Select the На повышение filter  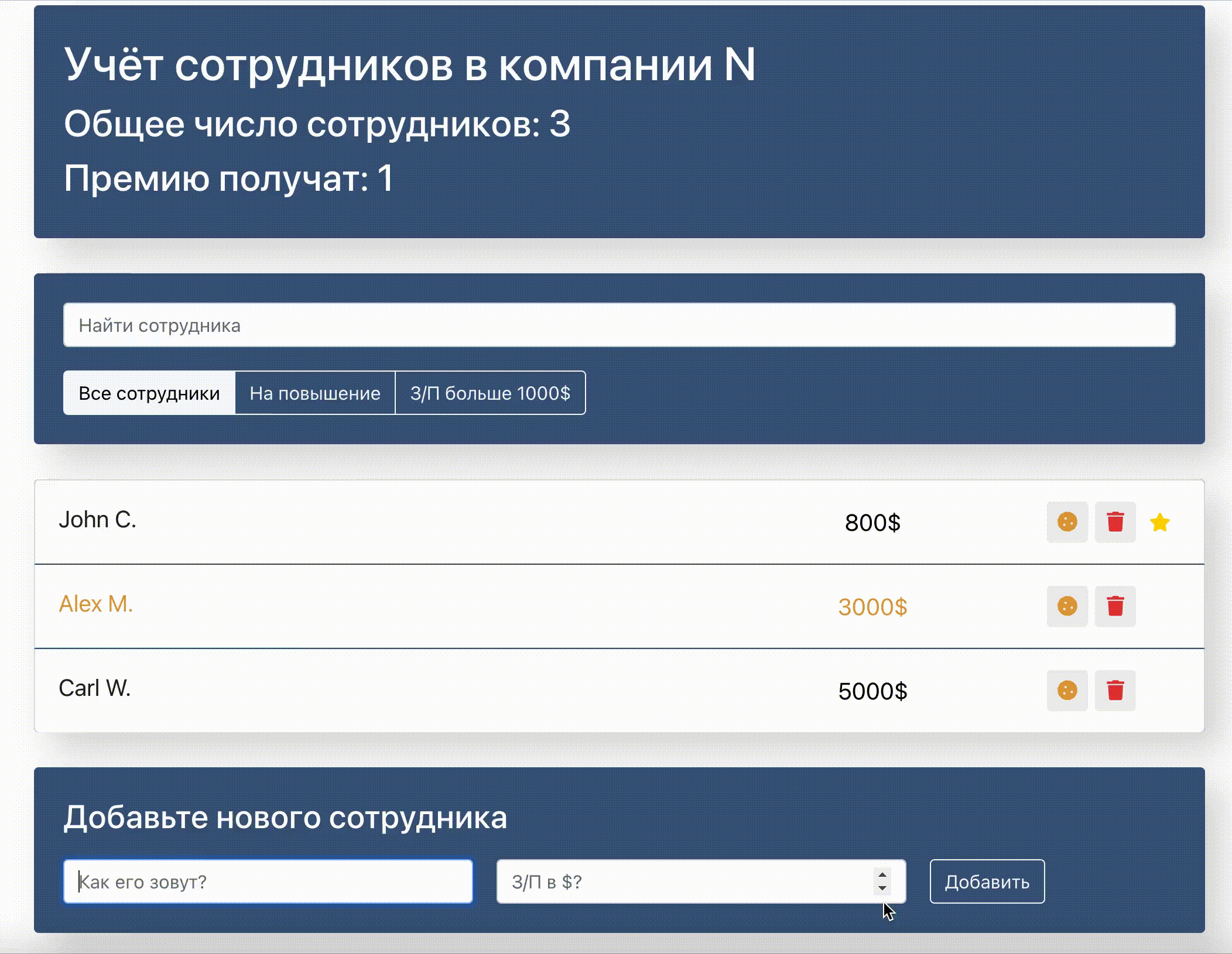[x=315, y=393]
